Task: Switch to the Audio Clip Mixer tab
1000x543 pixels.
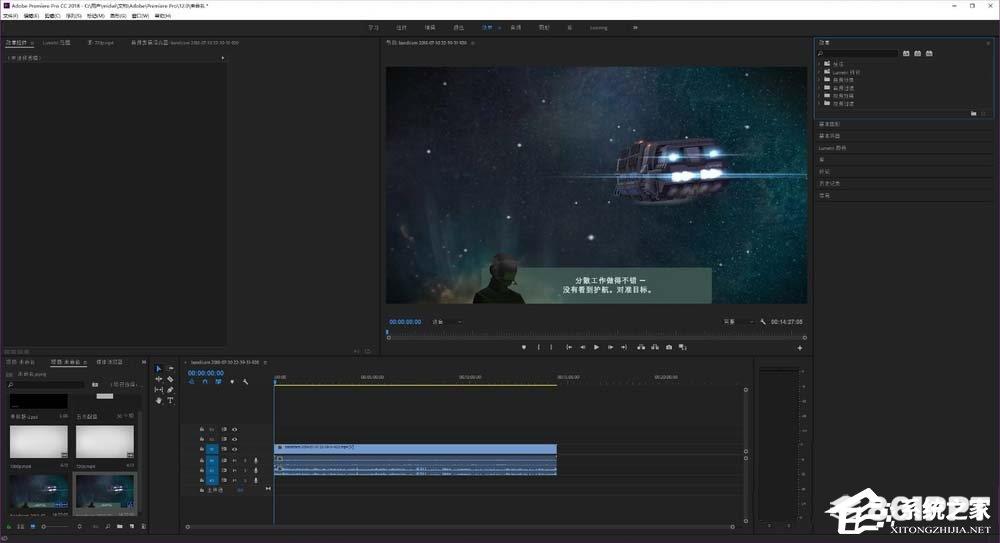Action: point(185,43)
